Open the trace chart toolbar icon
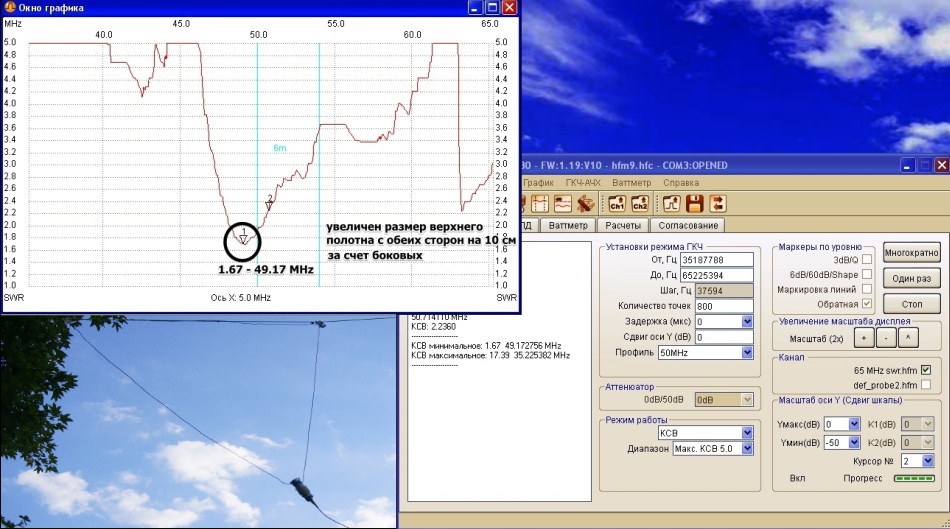950x529 pixels. click(x=562, y=204)
